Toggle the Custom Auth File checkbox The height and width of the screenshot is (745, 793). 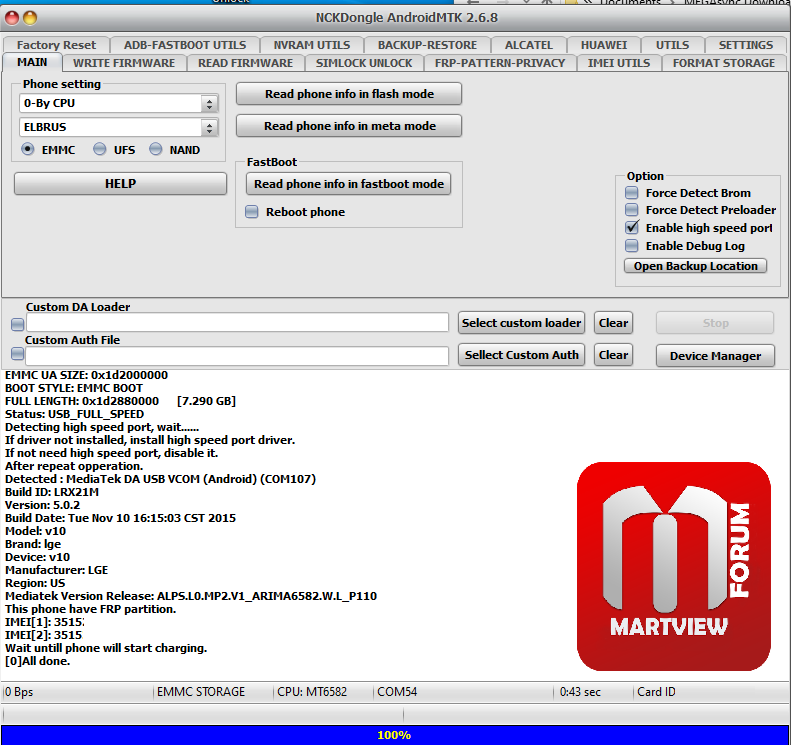(x=17, y=354)
